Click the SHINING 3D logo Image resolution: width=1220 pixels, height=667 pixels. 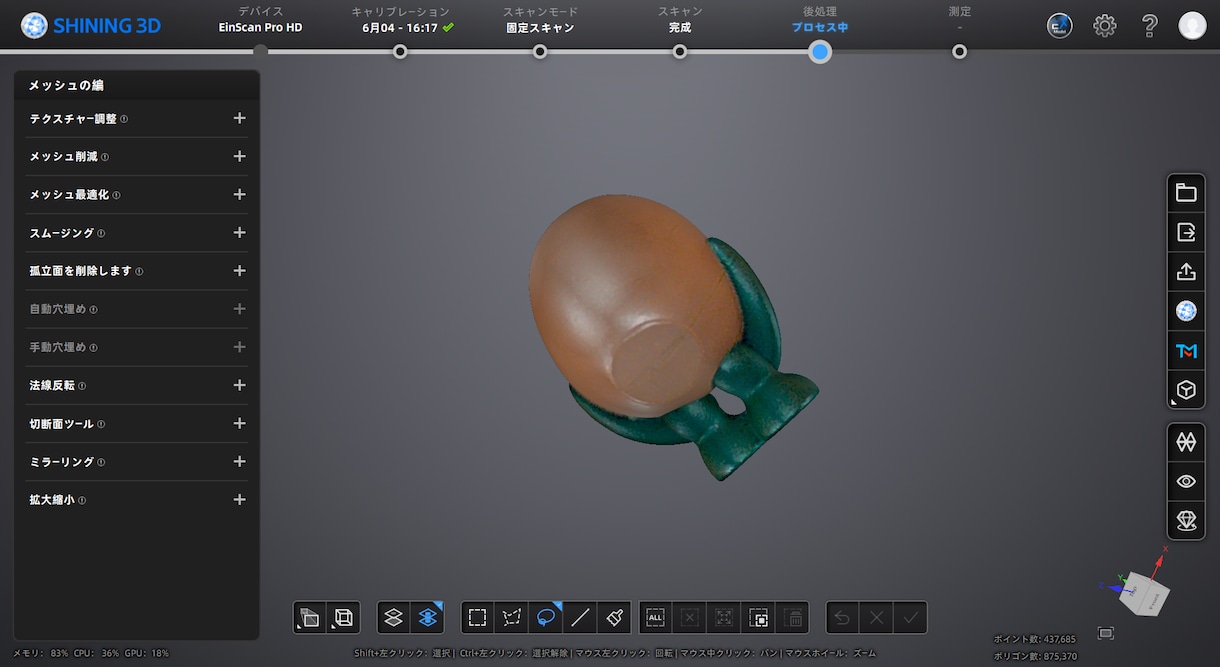click(91, 26)
